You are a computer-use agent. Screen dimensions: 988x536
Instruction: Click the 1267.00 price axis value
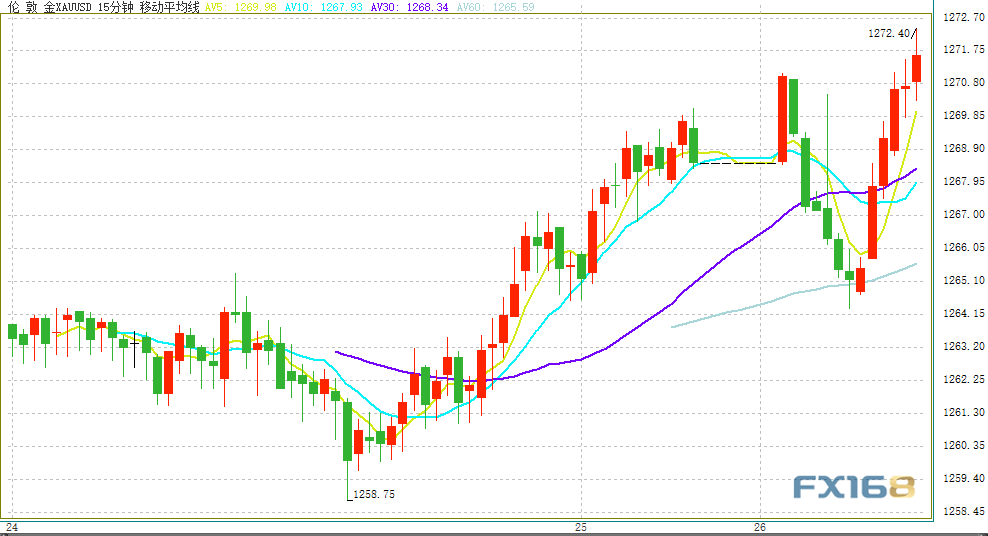click(x=963, y=214)
